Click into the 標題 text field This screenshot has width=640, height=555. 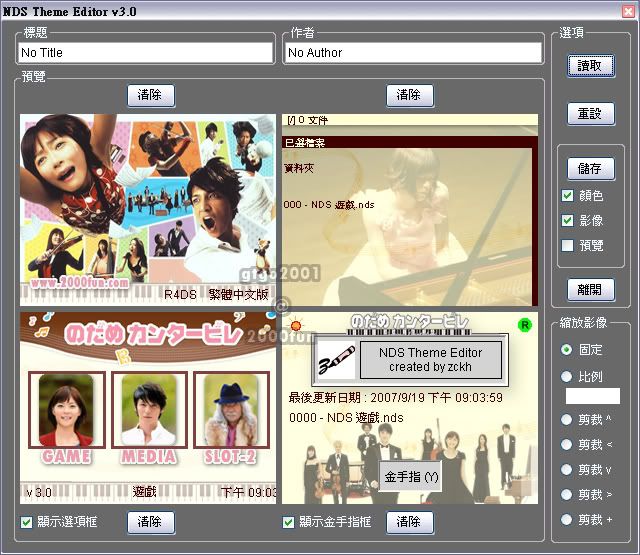145,53
